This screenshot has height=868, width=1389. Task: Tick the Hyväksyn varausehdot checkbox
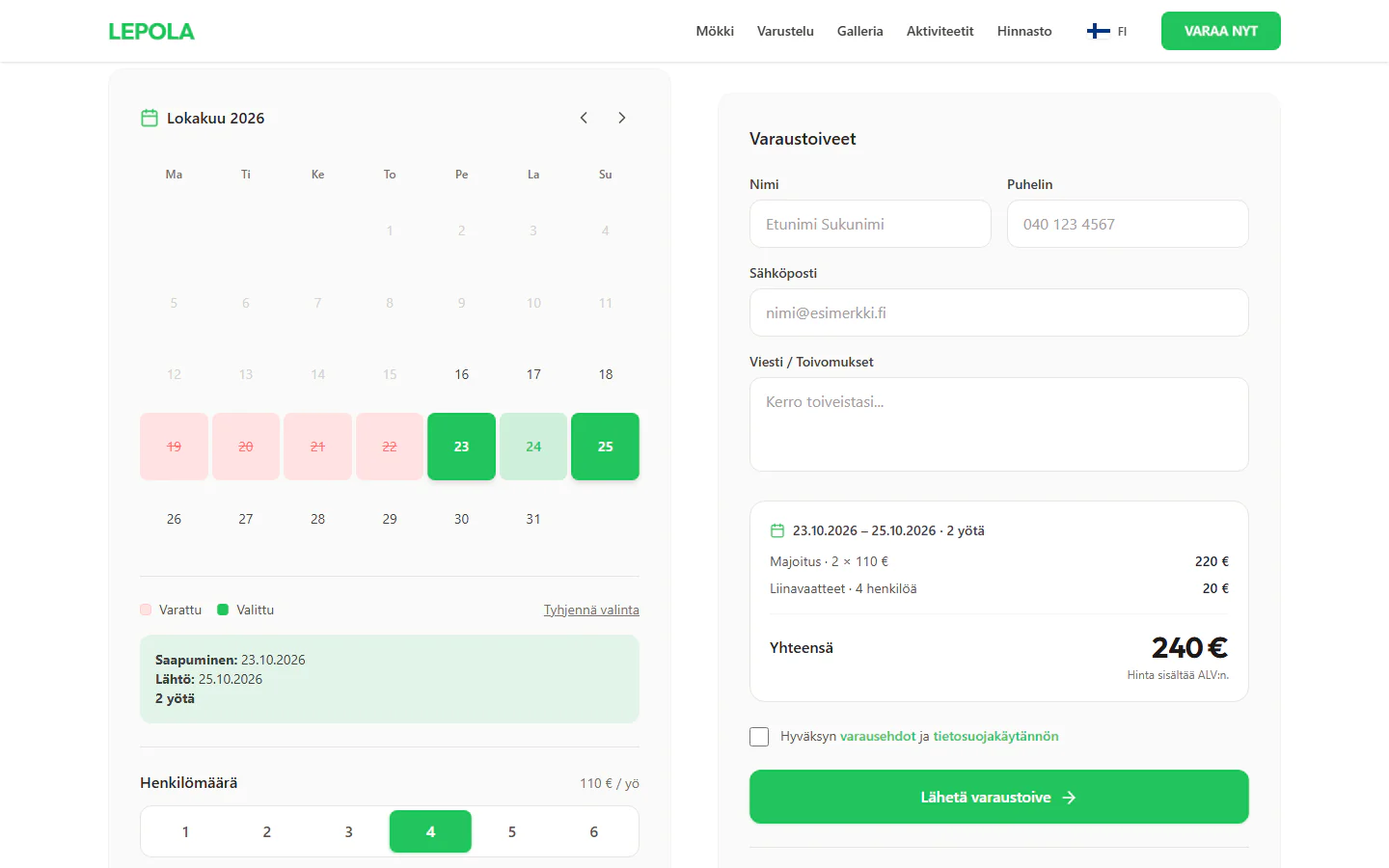point(759,737)
